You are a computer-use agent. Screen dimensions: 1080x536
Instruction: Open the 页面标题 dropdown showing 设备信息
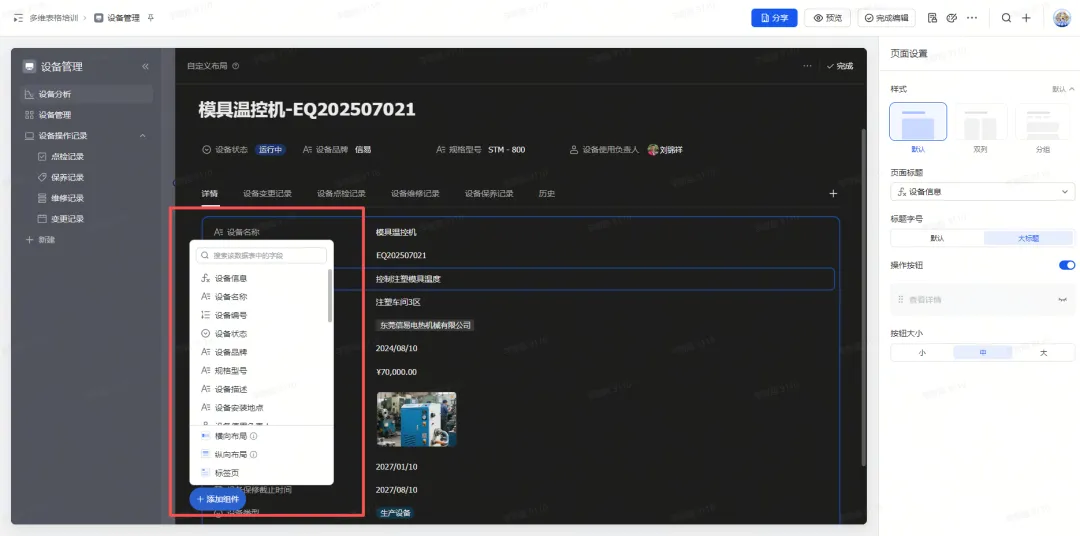[982, 192]
